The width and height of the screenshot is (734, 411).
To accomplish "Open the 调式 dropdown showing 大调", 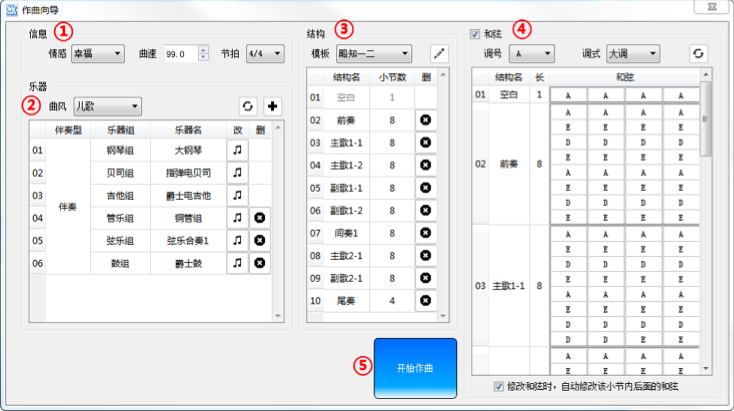I will coord(633,54).
